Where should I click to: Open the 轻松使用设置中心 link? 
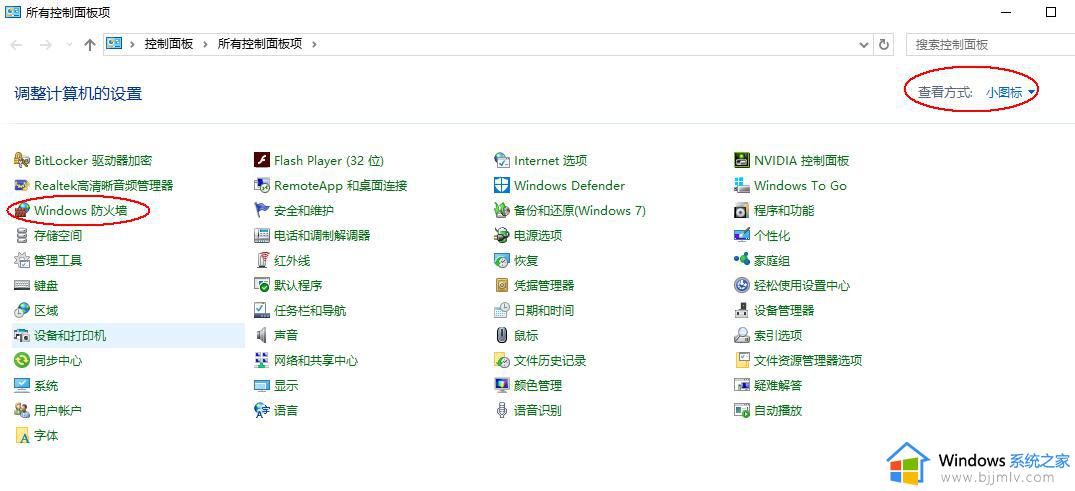[x=802, y=285]
